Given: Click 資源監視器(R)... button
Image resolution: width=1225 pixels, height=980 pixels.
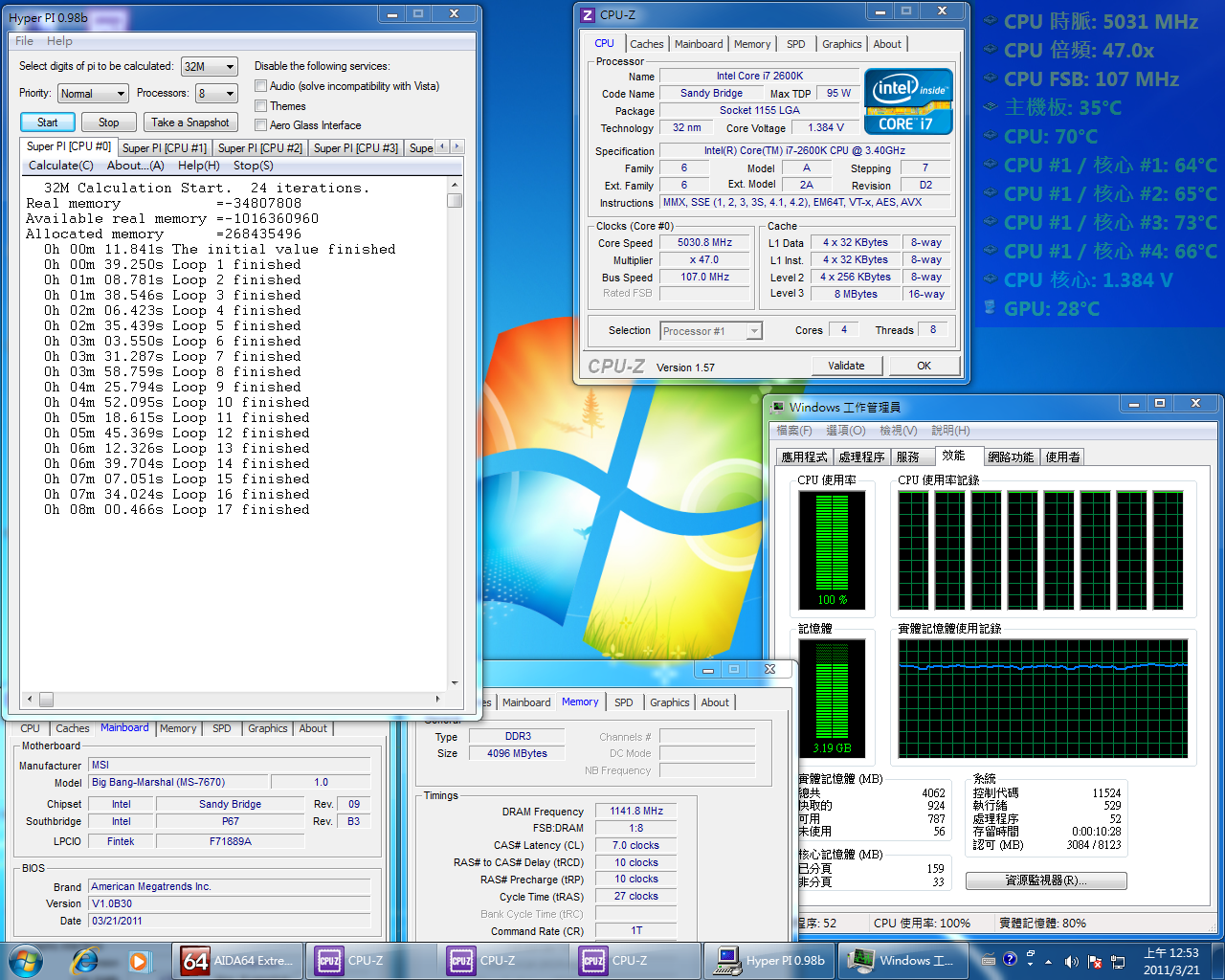Looking at the screenshot, I should [x=1046, y=880].
